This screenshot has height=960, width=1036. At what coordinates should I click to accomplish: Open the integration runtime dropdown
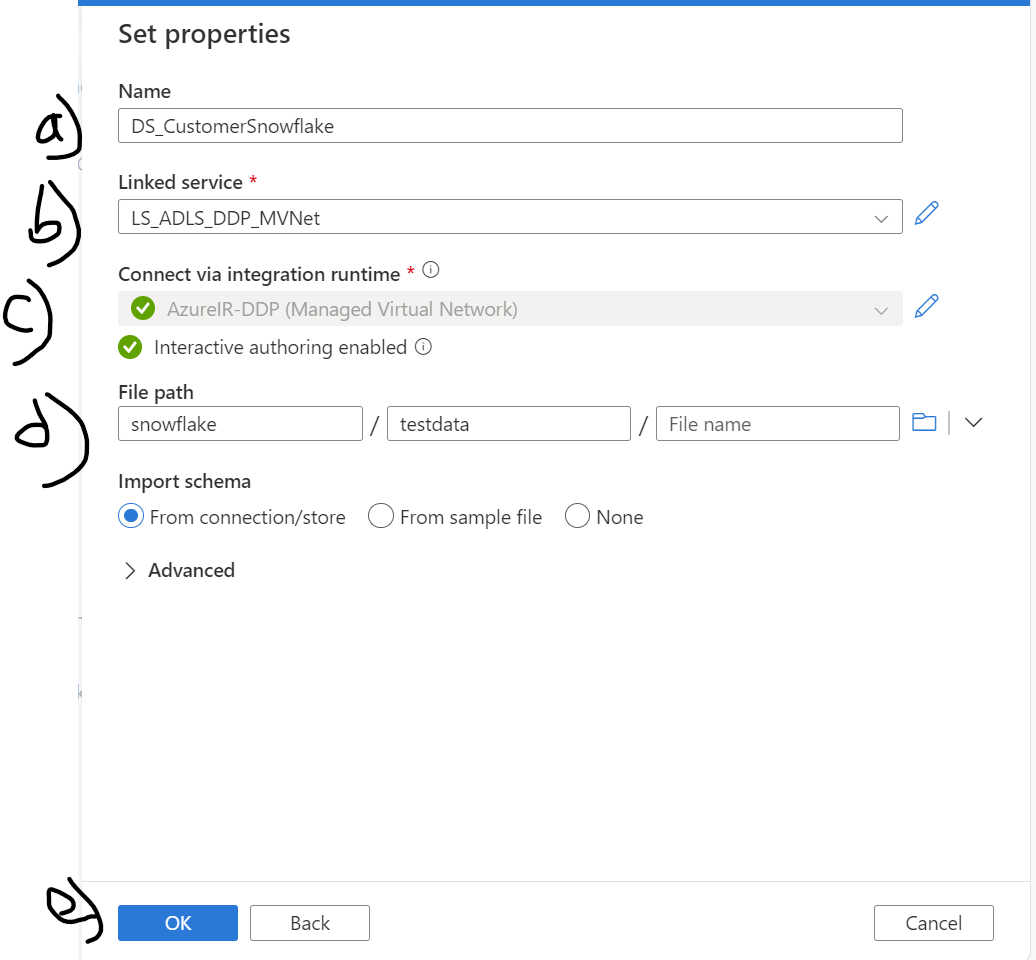point(880,310)
